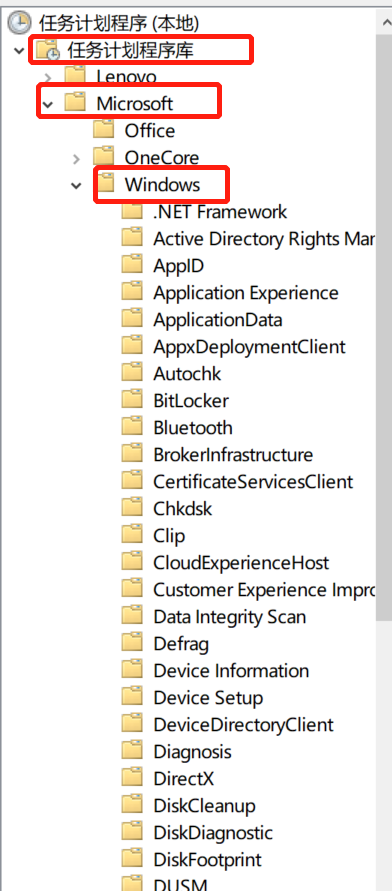Screen dimensions: 392x891
Task: Click the BrokerInfrastructure folder icon
Action: [132, 453]
